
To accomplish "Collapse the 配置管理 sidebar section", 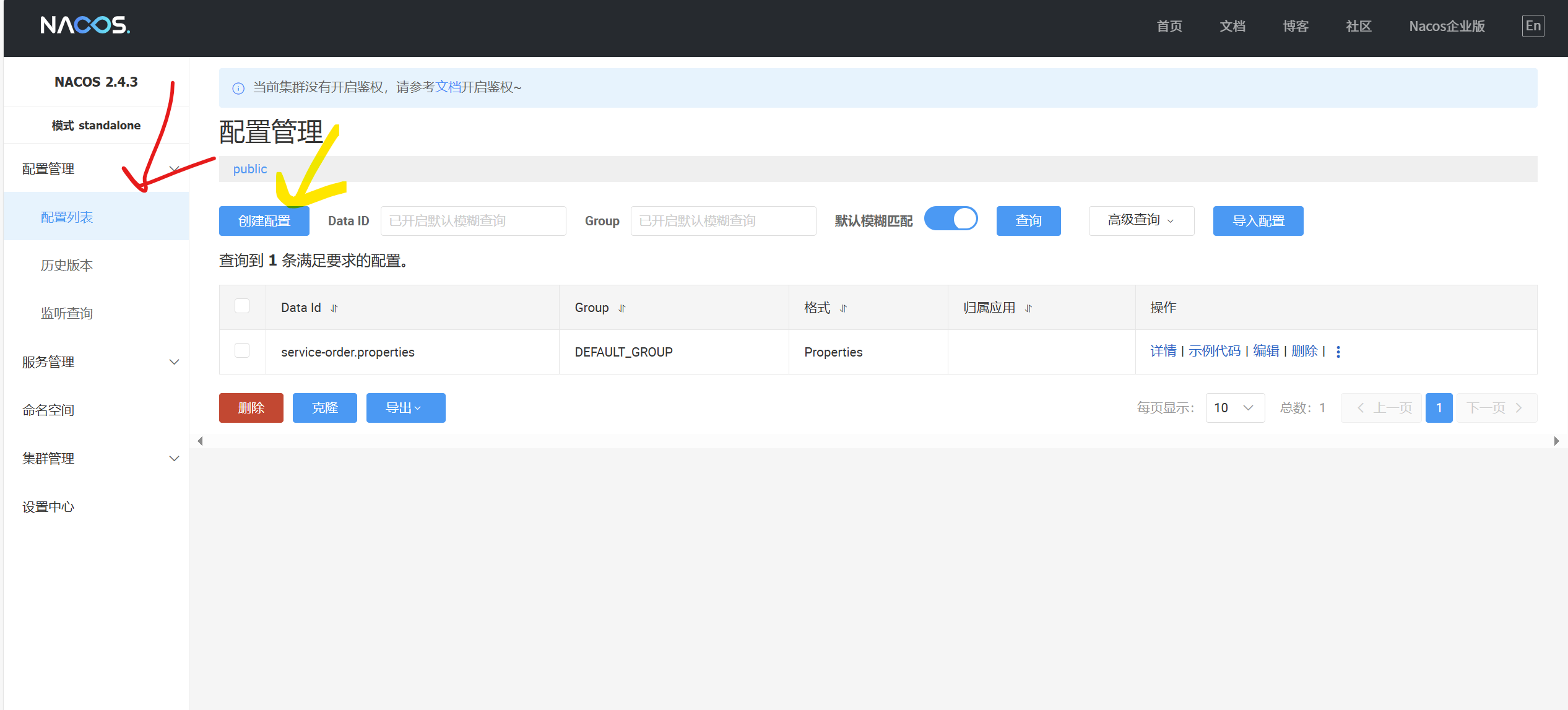I will [x=96, y=169].
